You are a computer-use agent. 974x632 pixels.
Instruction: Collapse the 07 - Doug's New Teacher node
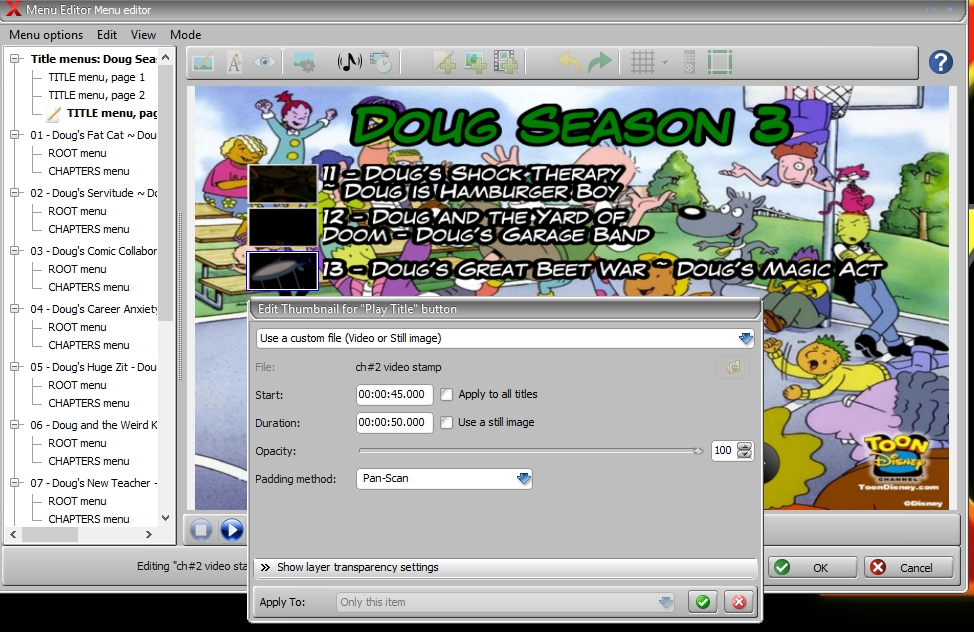15,483
